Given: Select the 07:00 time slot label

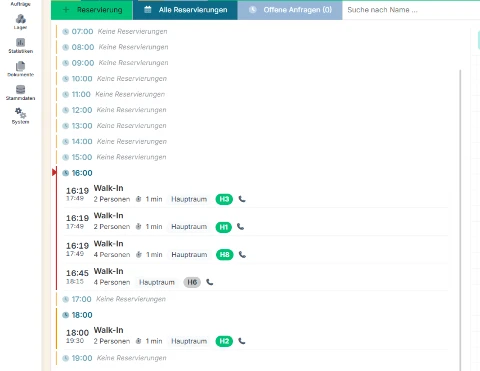Looking at the screenshot, I should pyautogui.click(x=82, y=32).
